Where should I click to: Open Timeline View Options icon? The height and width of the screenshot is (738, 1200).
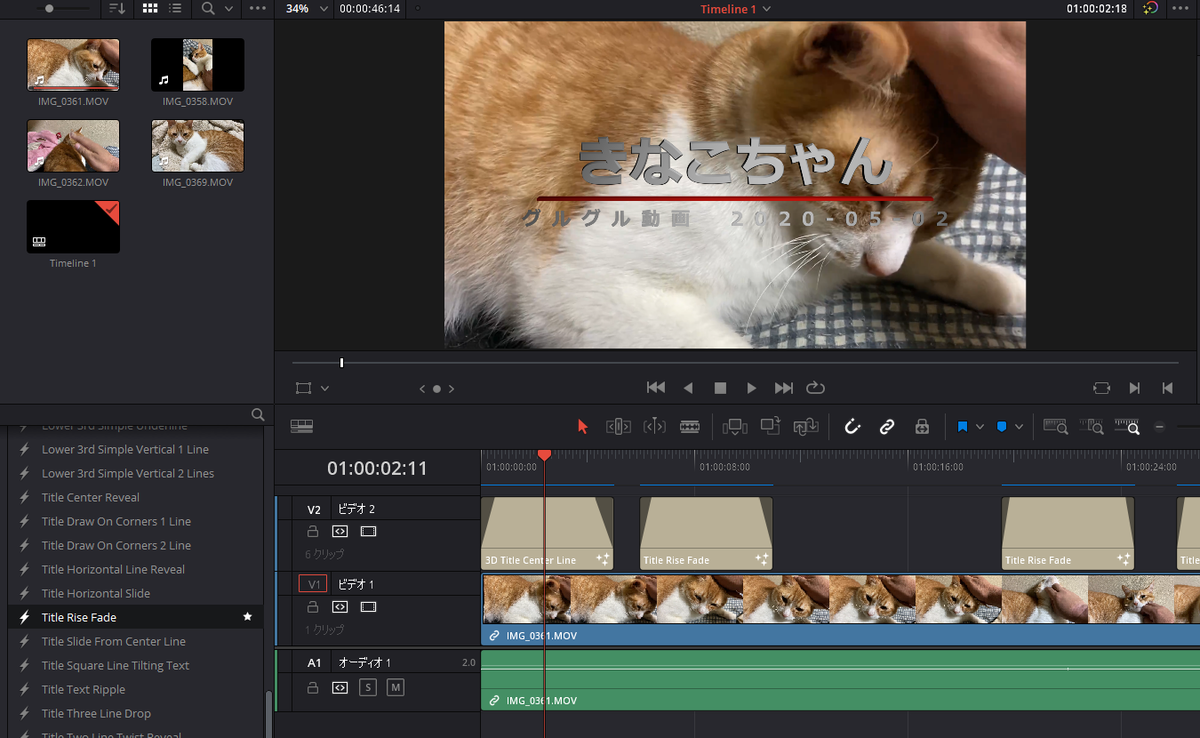(302, 427)
